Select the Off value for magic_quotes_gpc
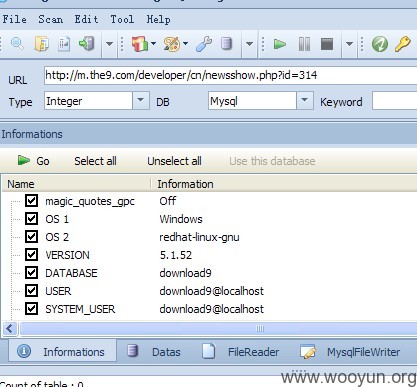Image resolution: width=417 pixels, height=387 pixels. (x=168, y=201)
